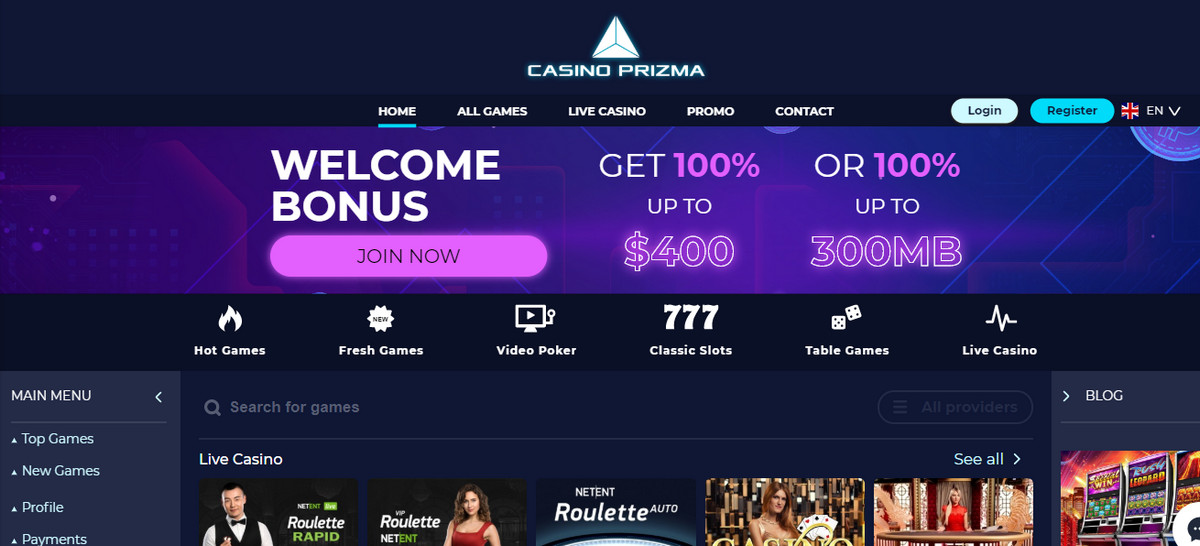Image resolution: width=1200 pixels, height=546 pixels.
Task: Expand the New Games menu entry
Action: pos(55,471)
